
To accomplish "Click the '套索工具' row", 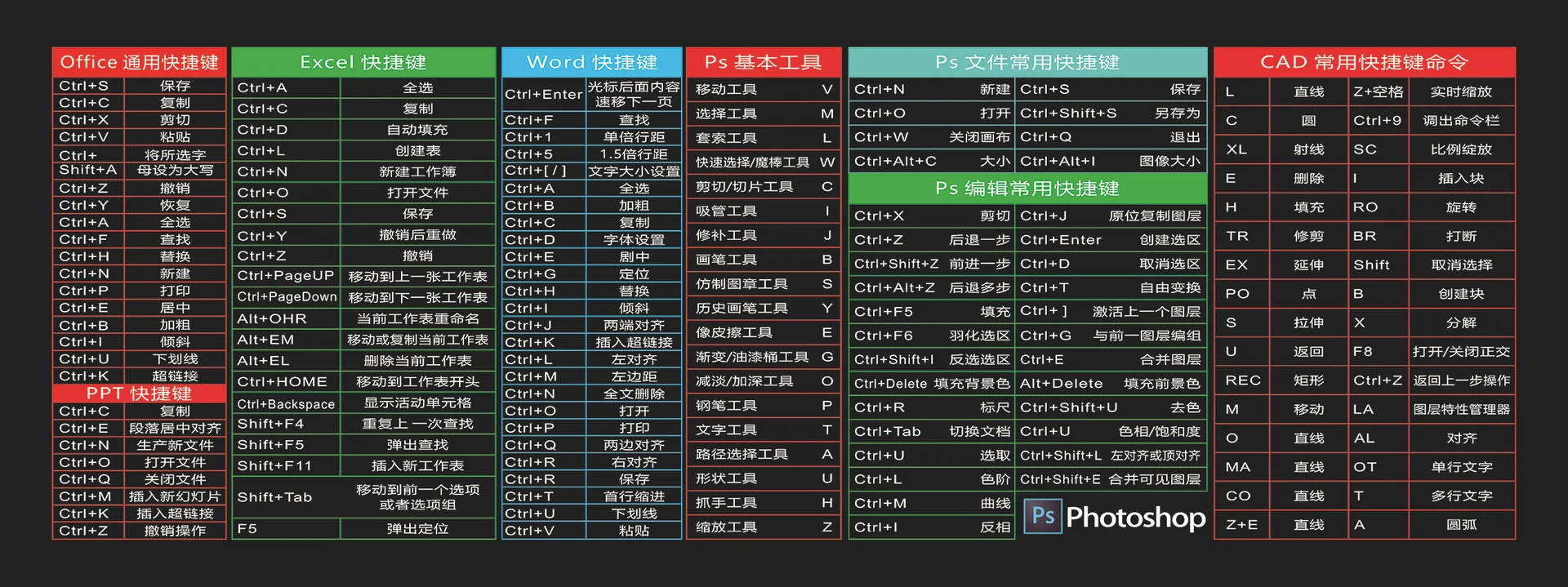I will (x=764, y=138).
